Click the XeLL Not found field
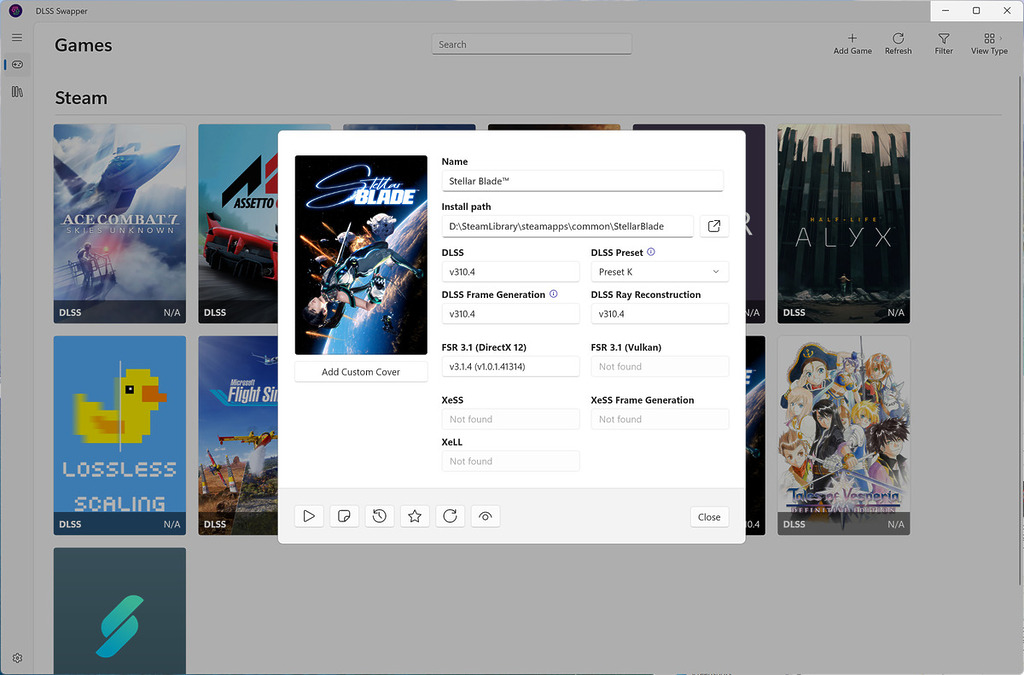Image resolution: width=1024 pixels, height=675 pixels. click(x=511, y=461)
